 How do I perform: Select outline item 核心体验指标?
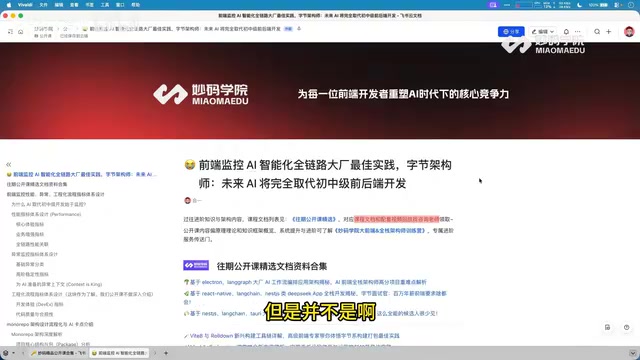pos(30,224)
